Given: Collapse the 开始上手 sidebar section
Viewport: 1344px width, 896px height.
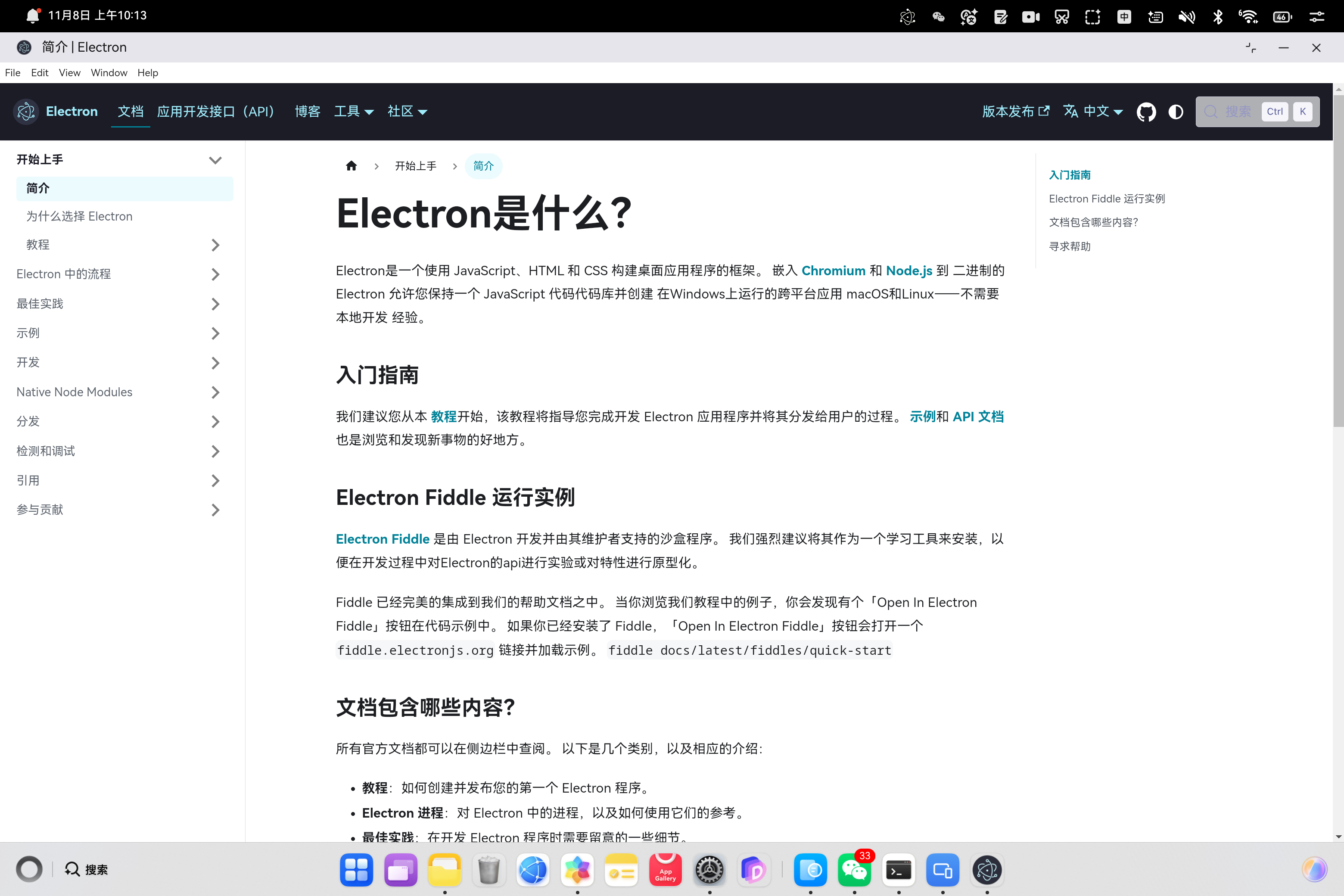Looking at the screenshot, I should point(215,160).
